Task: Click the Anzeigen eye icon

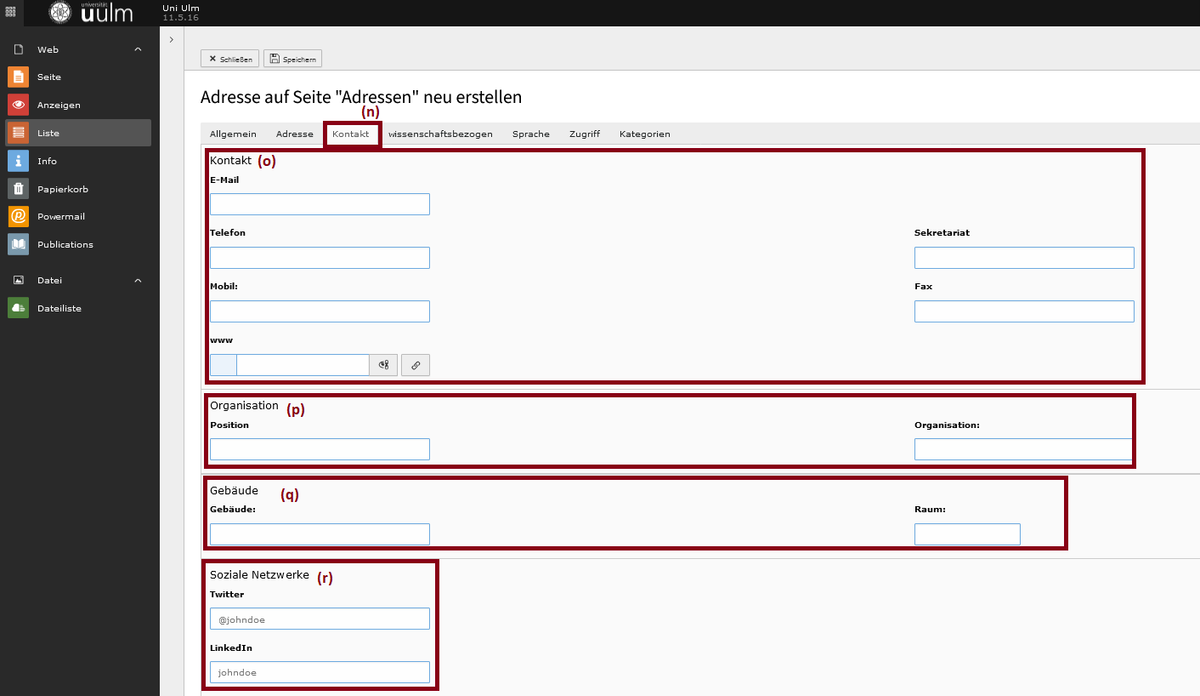Action: click(x=18, y=105)
